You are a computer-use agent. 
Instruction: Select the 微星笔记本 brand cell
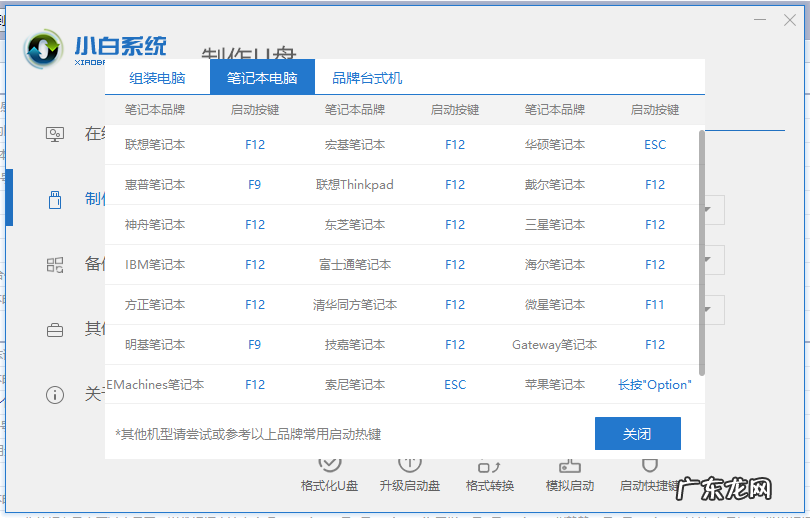pos(555,305)
